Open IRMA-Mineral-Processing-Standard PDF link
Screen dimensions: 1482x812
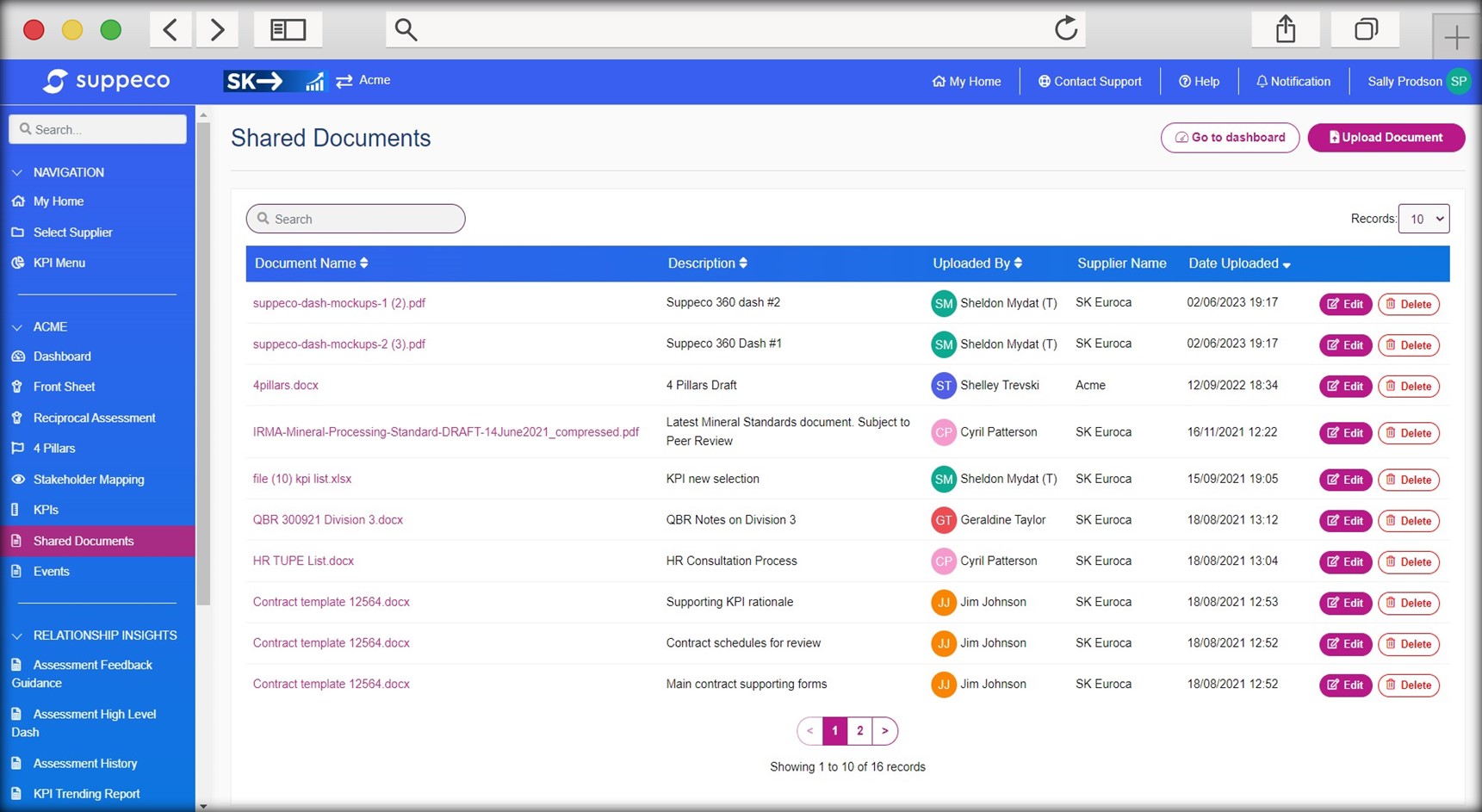tap(446, 432)
